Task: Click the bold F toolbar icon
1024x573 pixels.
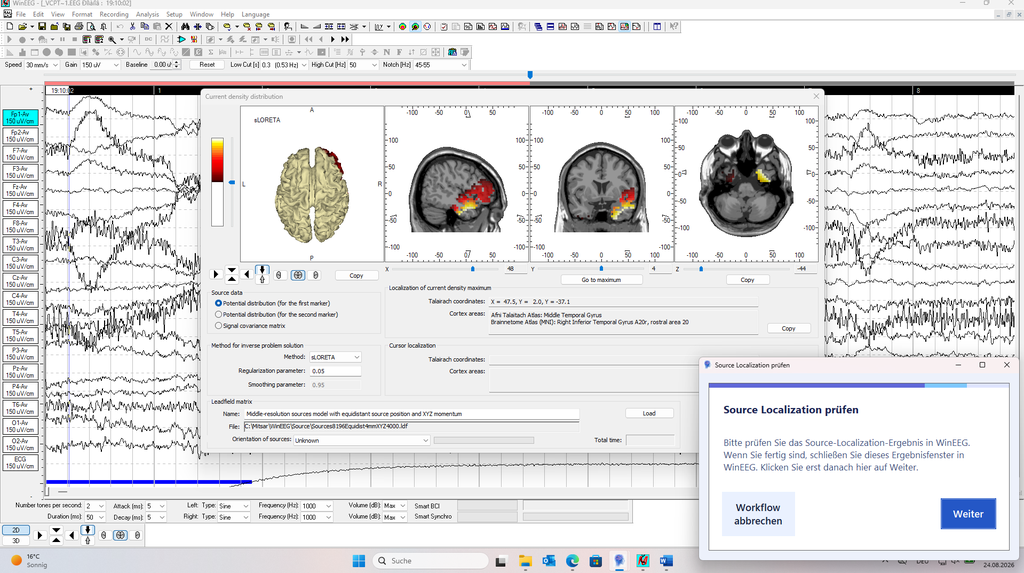Action: click(399, 52)
